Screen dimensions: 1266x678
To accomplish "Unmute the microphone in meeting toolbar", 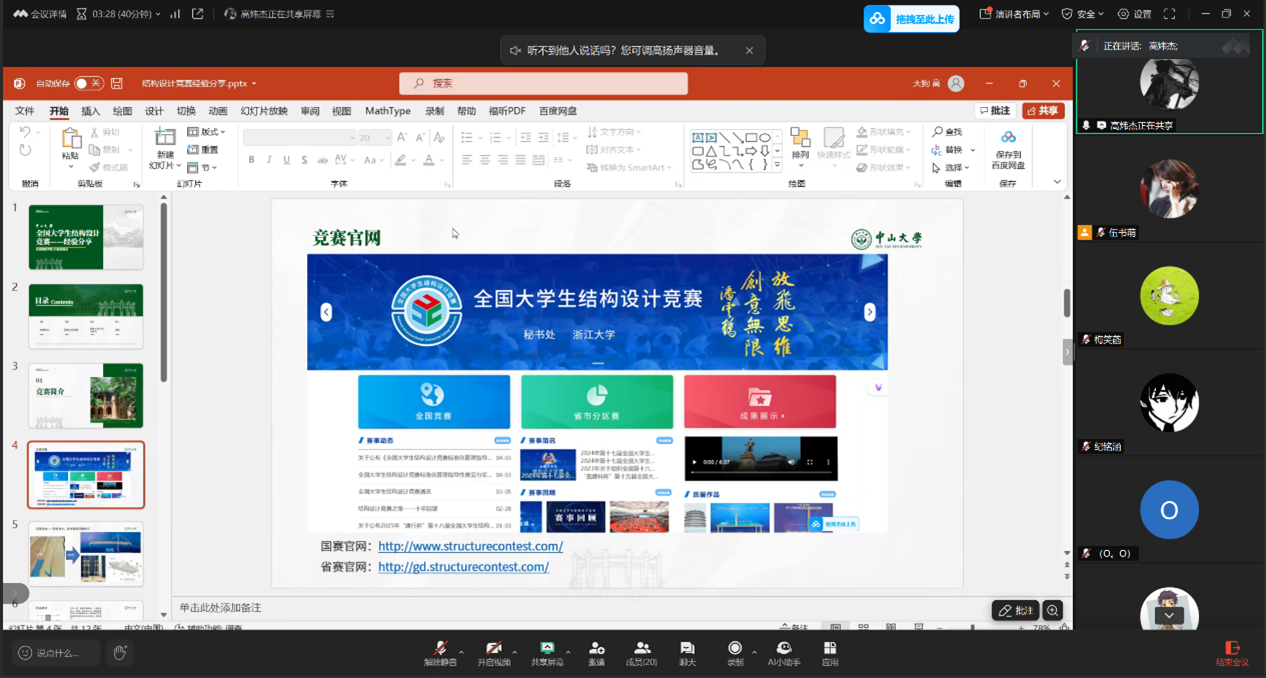I will coord(439,651).
